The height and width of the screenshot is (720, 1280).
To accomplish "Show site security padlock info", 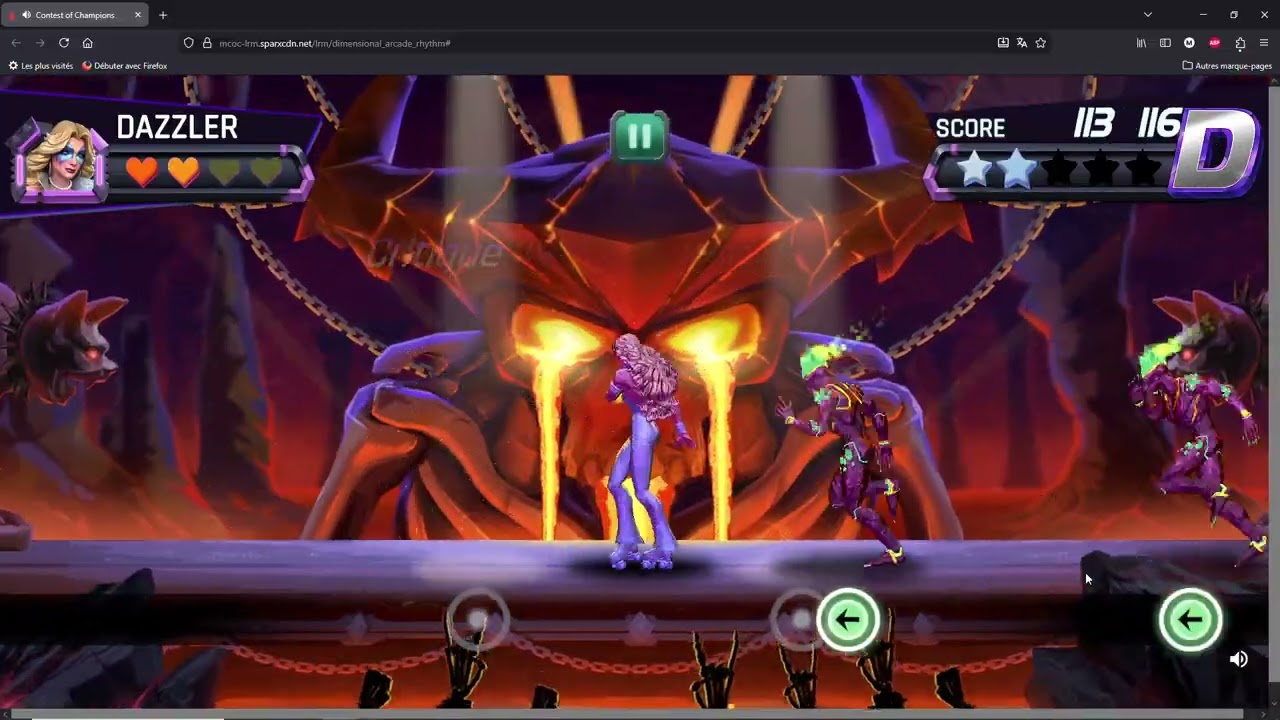I will [x=207, y=43].
